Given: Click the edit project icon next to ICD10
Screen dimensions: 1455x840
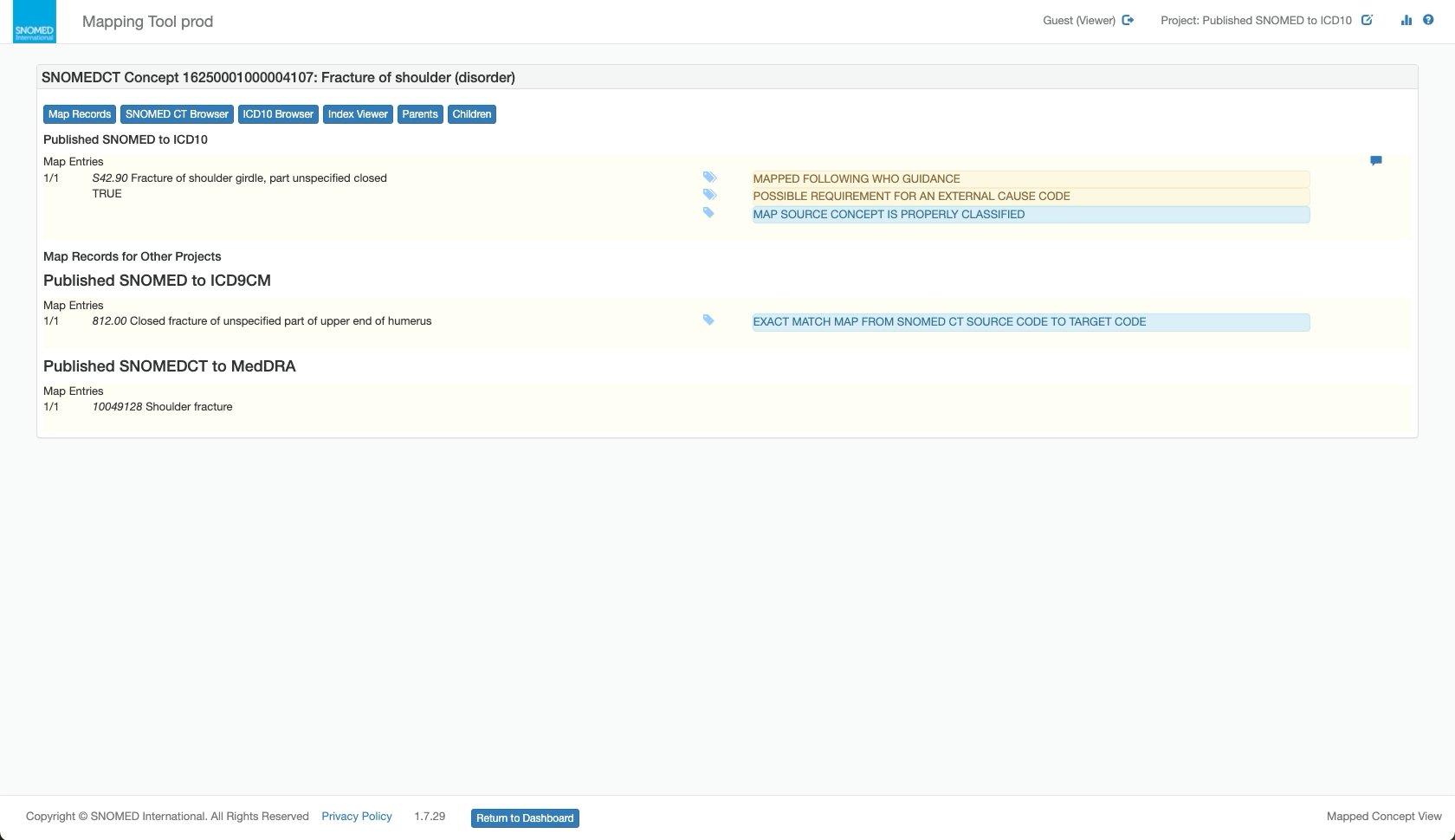Looking at the screenshot, I should 1367,20.
